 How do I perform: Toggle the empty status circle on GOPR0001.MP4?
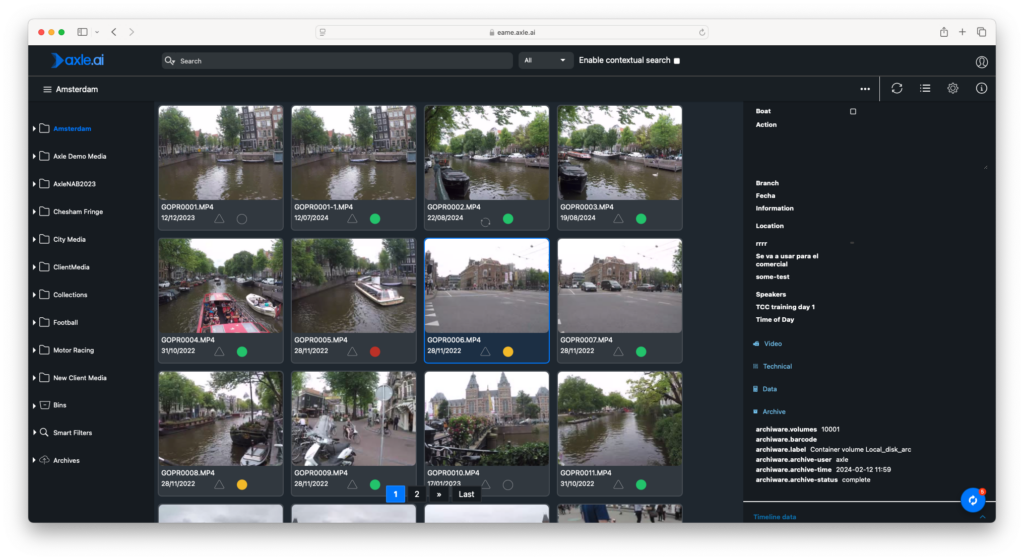point(242,218)
